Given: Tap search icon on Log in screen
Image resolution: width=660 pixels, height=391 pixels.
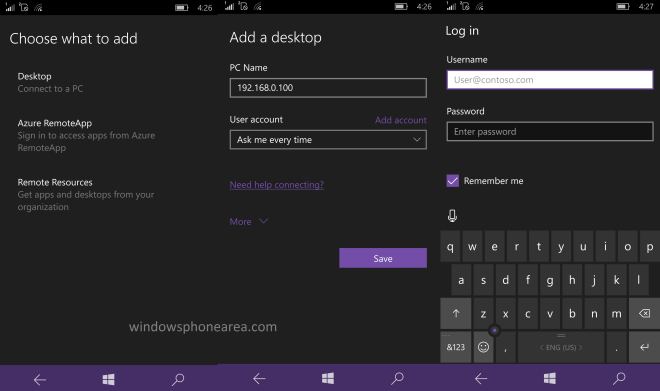Looking at the screenshot, I should pyautogui.click(x=619, y=378).
